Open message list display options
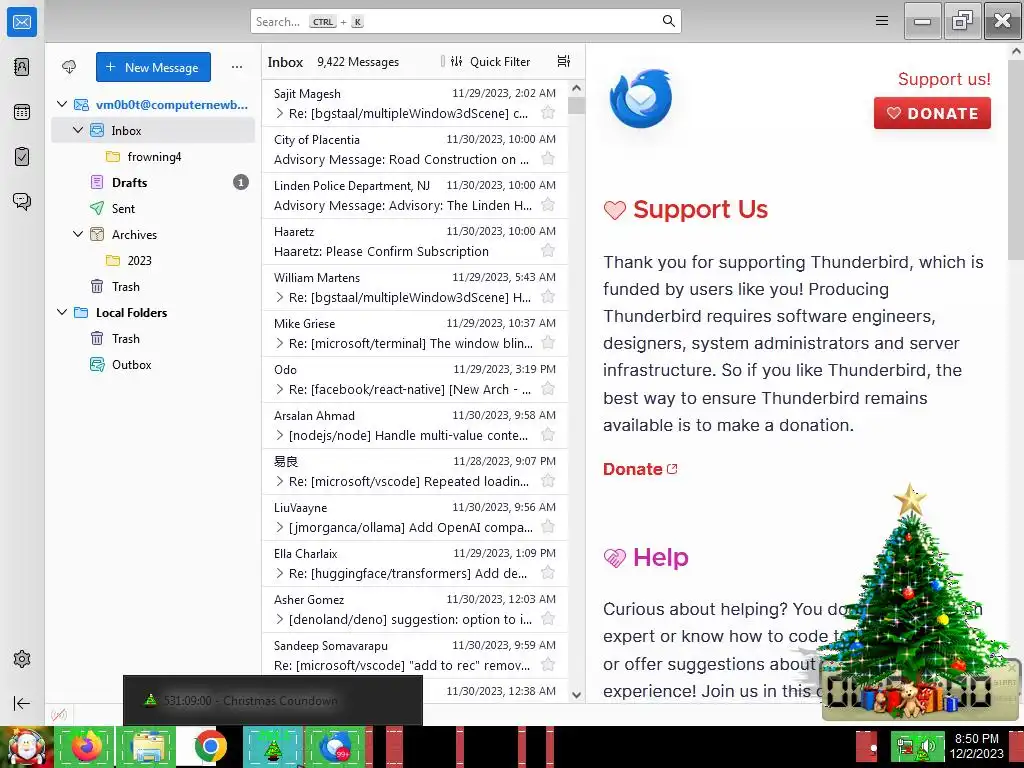The image size is (1024, 768). click(564, 61)
